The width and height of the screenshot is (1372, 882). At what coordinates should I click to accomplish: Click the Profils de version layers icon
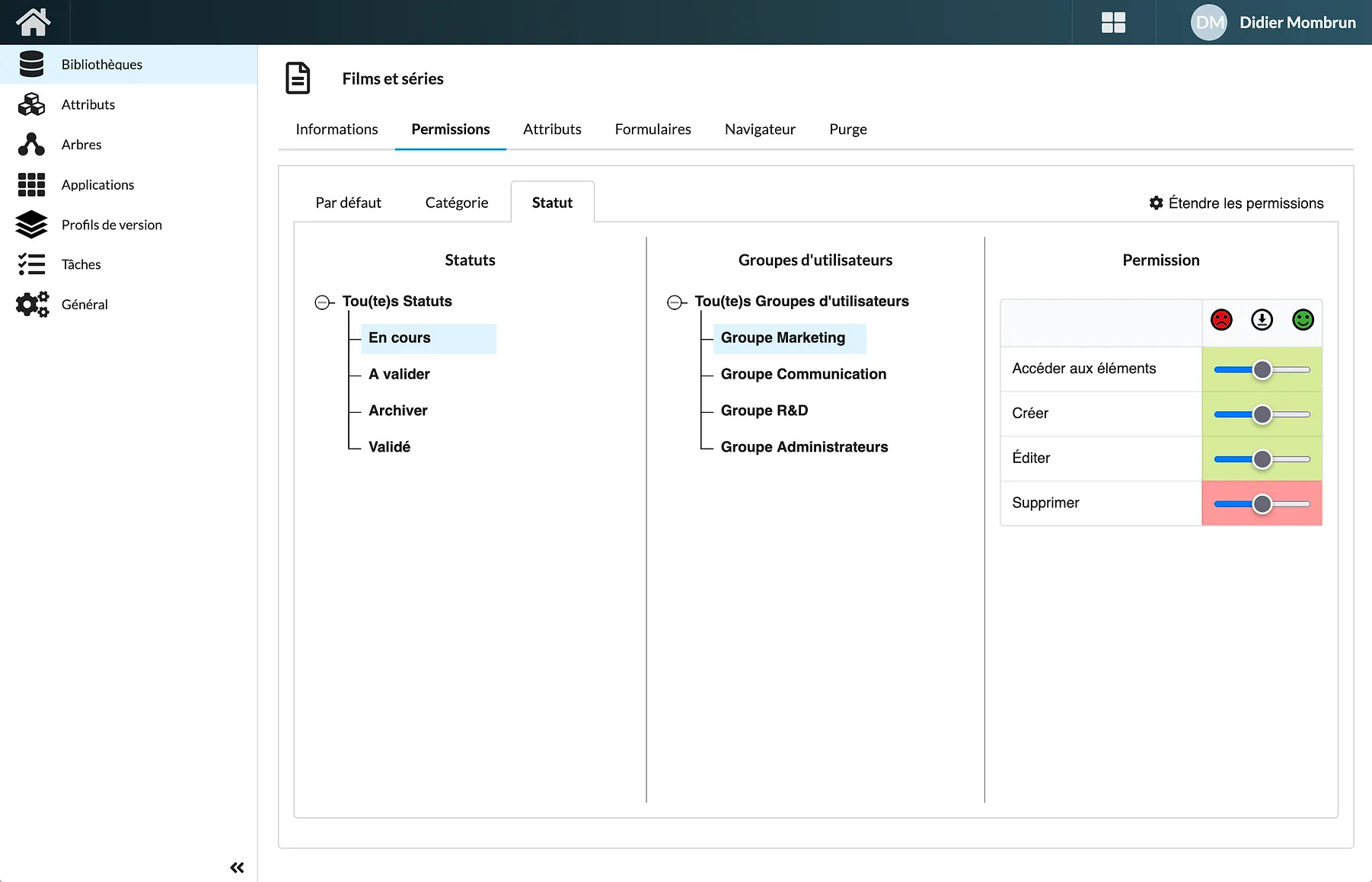[x=31, y=225]
